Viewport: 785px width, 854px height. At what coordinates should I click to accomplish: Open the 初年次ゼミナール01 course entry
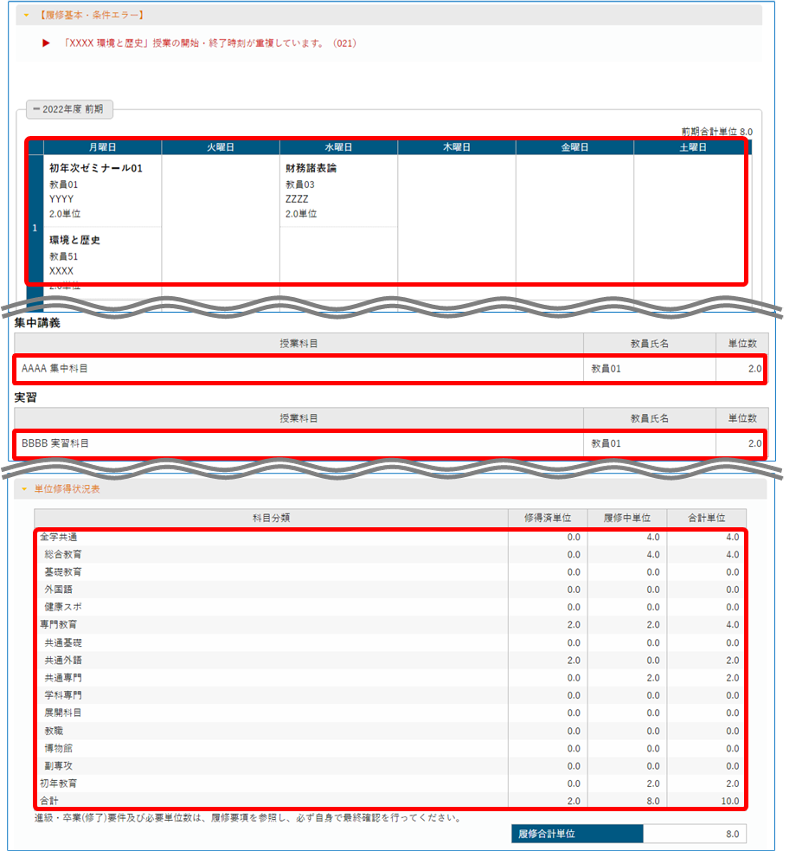[x=96, y=168]
